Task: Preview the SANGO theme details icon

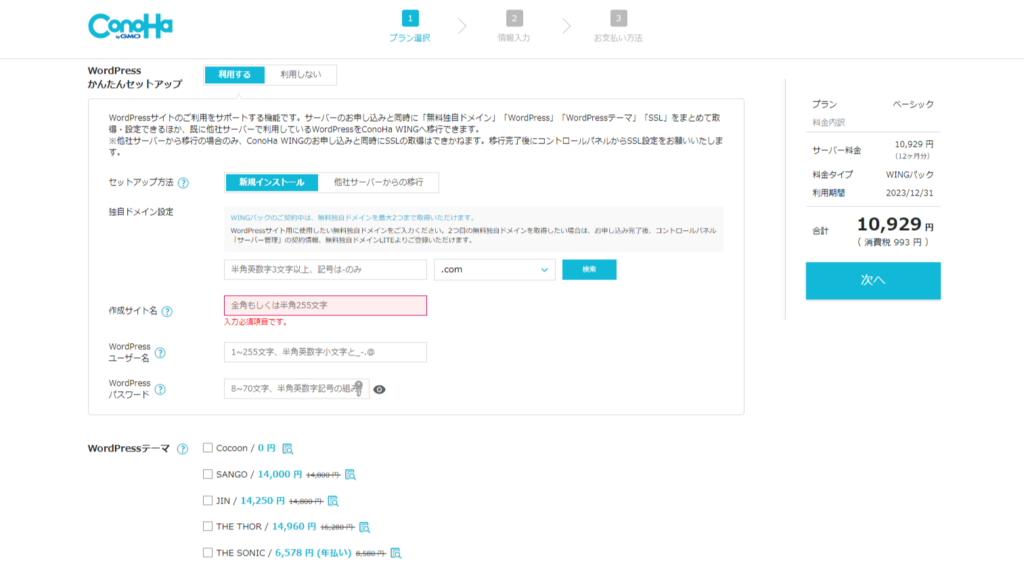Action: (350, 475)
